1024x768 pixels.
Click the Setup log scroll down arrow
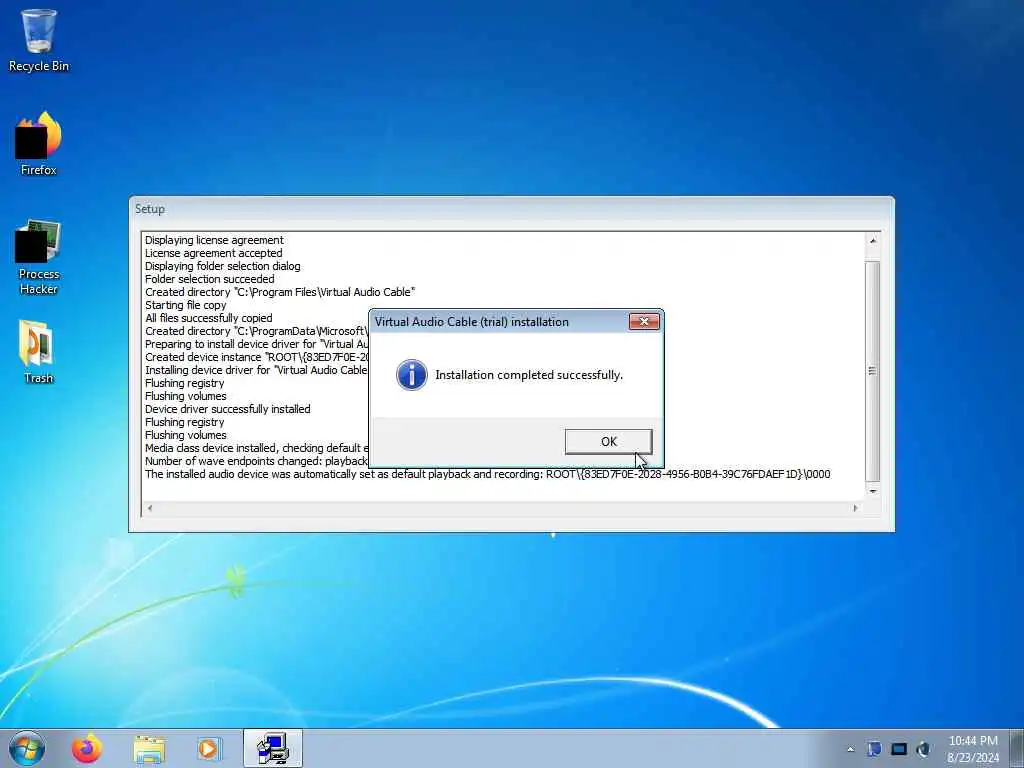point(872,491)
